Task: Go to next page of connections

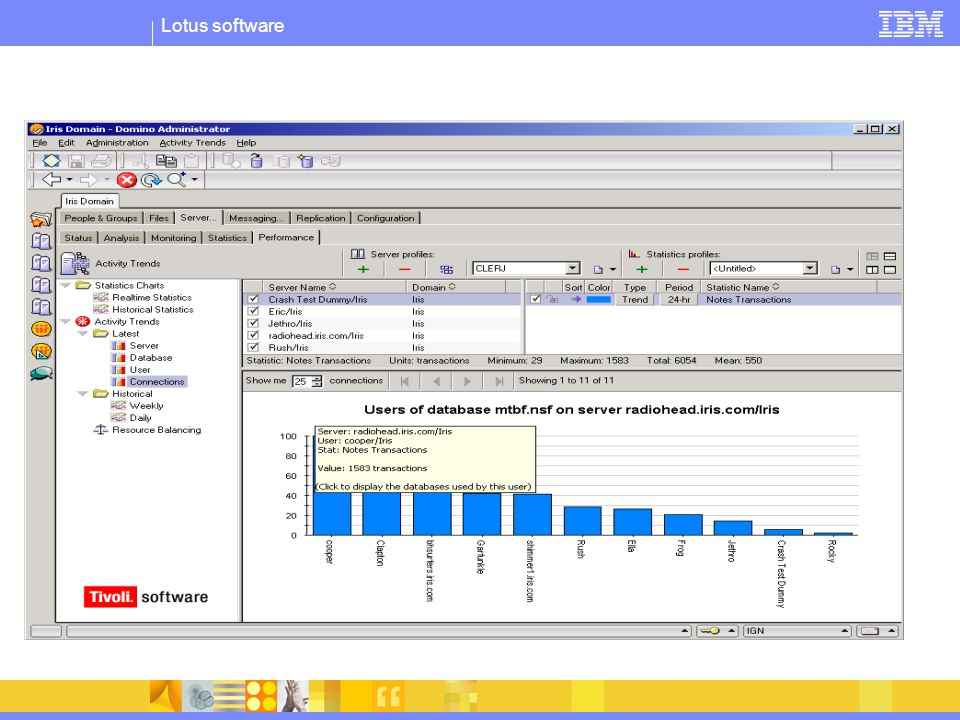Action: tap(467, 381)
